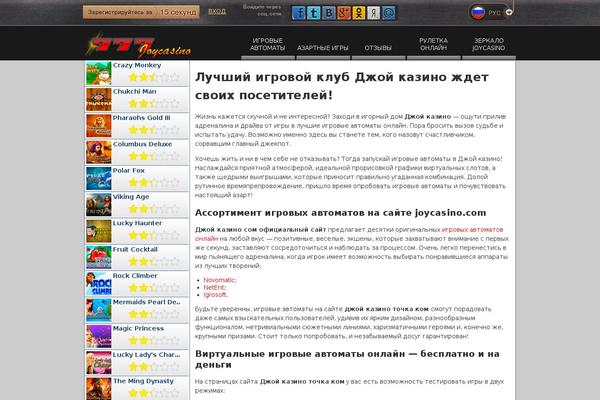The image size is (600, 400).
Task: Open the ОТЗЫВЫ menu item
Action: click(378, 48)
